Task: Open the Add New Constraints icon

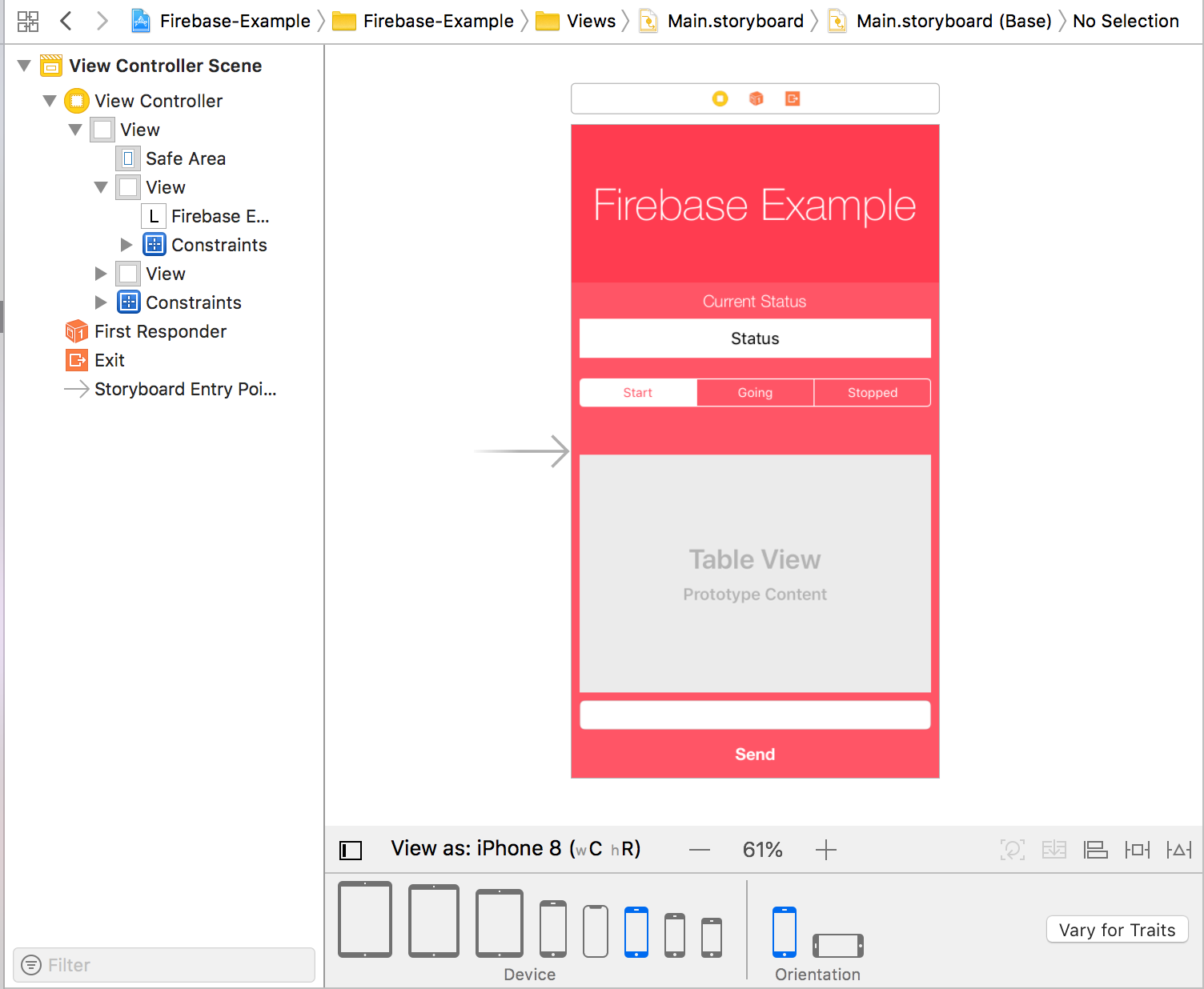Action: coord(1137,850)
